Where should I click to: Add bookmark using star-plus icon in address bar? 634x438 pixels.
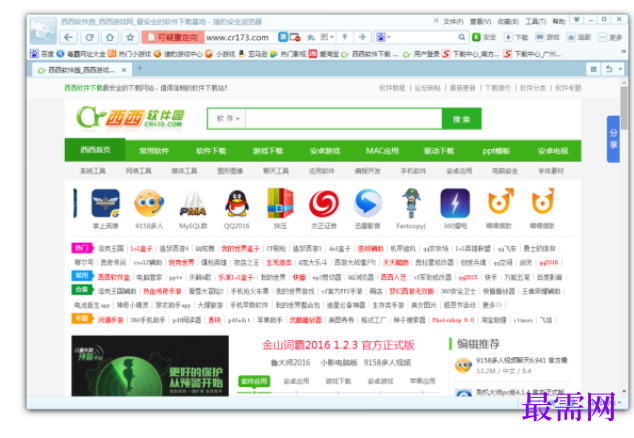[x=311, y=37]
